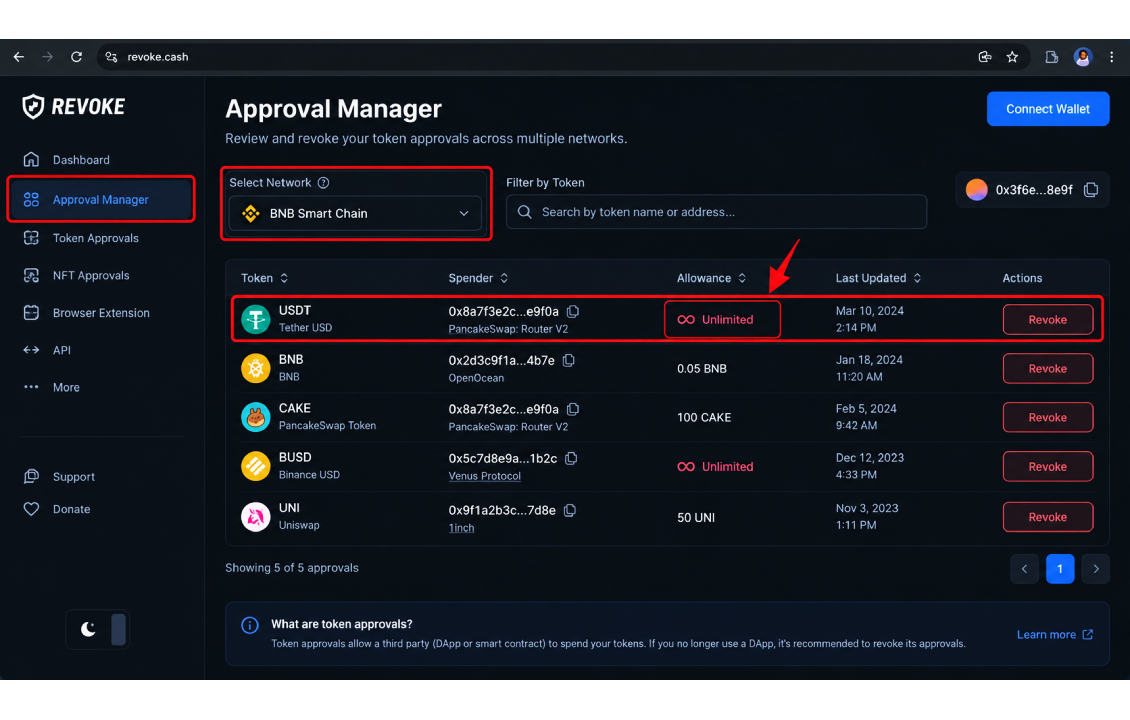Copy wallet address 0x3f6e...8e9f
1130x720 pixels.
(x=1091, y=190)
